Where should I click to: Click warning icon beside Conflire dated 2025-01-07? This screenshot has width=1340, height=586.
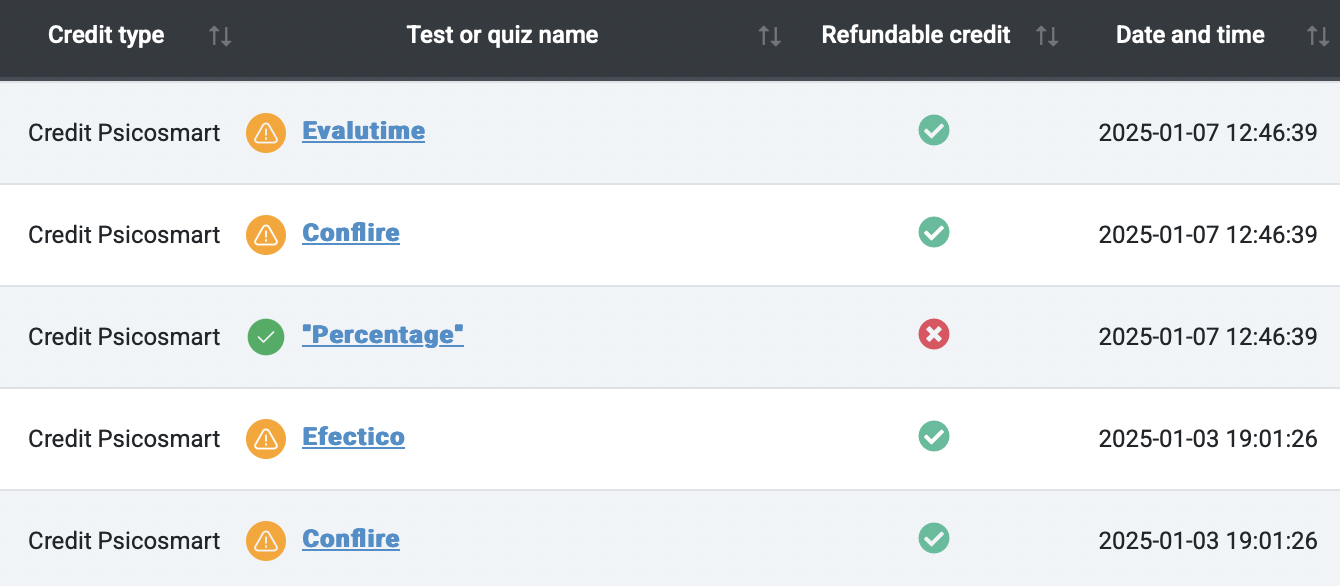pyautogui.click(x=266, y=235)
